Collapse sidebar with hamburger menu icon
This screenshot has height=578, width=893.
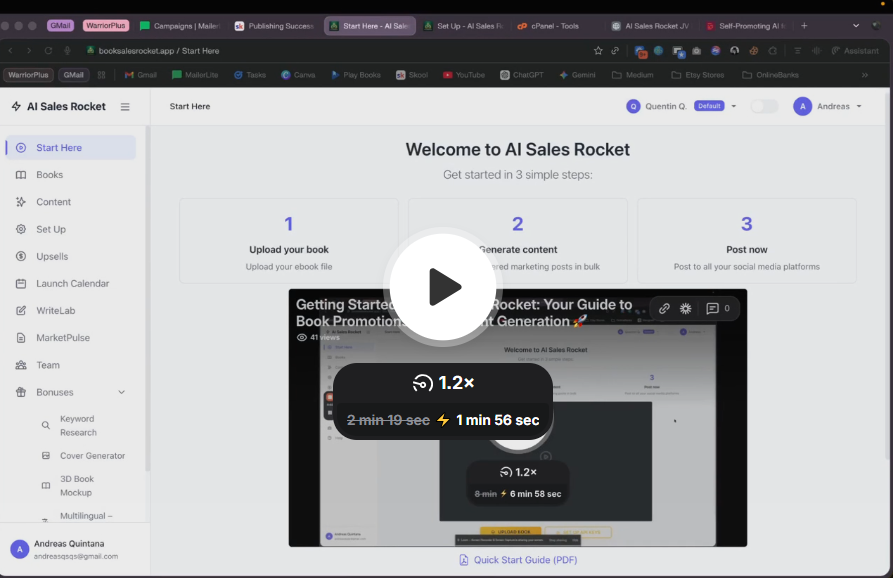click(125, 107)
